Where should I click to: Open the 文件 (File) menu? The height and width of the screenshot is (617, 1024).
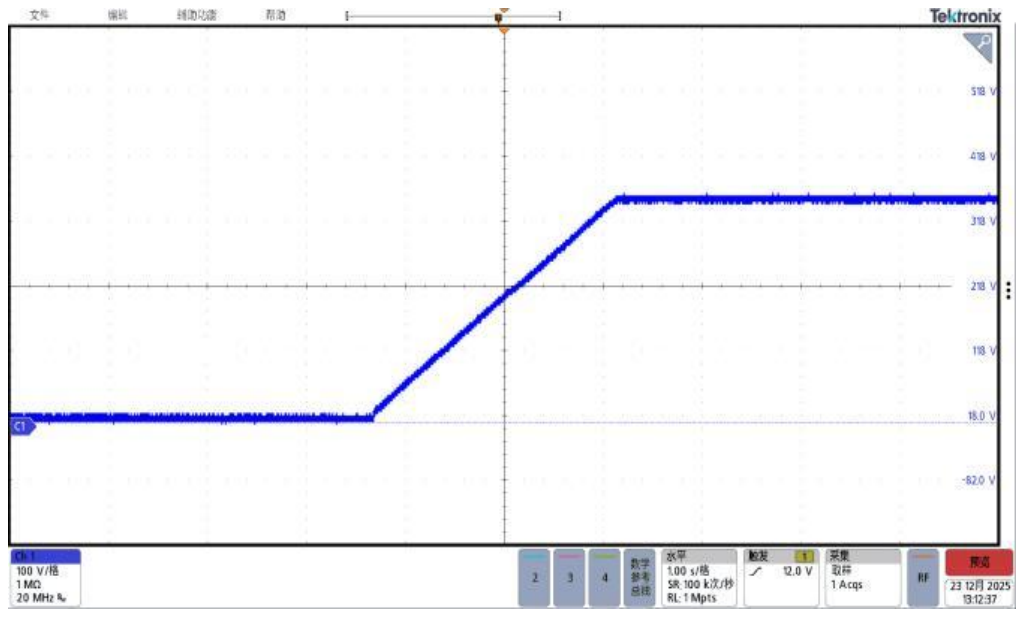pyautogui.click(x=39, y=14)
